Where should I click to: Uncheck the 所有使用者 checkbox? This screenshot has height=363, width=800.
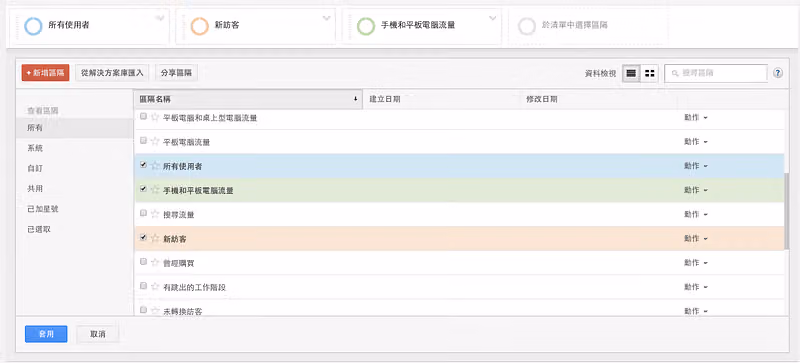143,165
